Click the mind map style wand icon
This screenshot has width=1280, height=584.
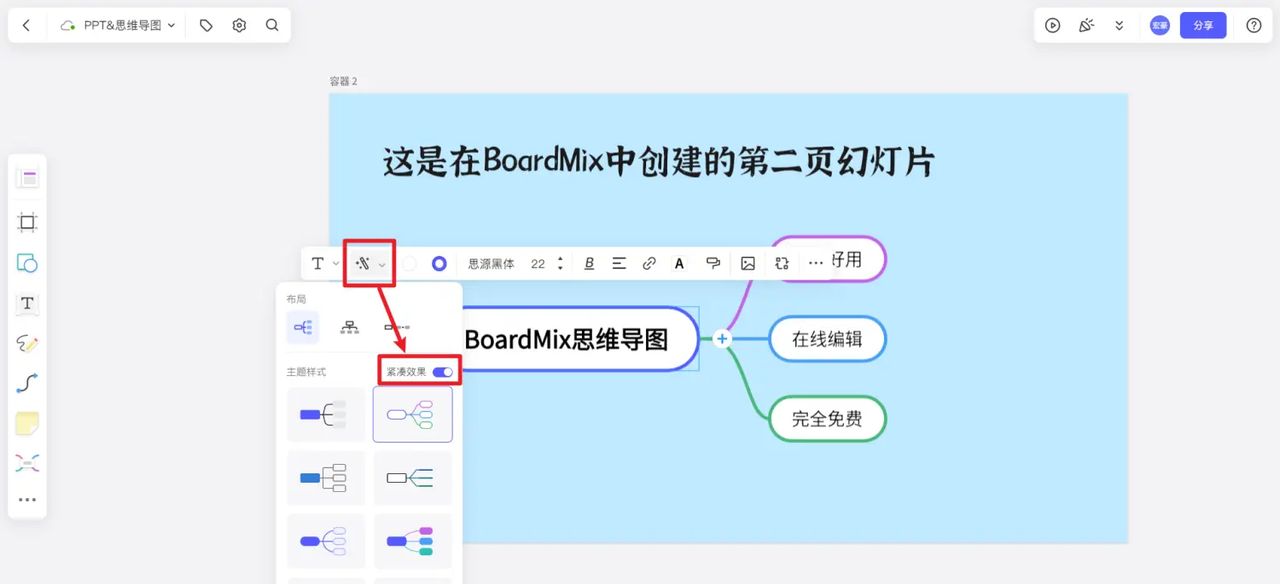(x=363, y=264)
